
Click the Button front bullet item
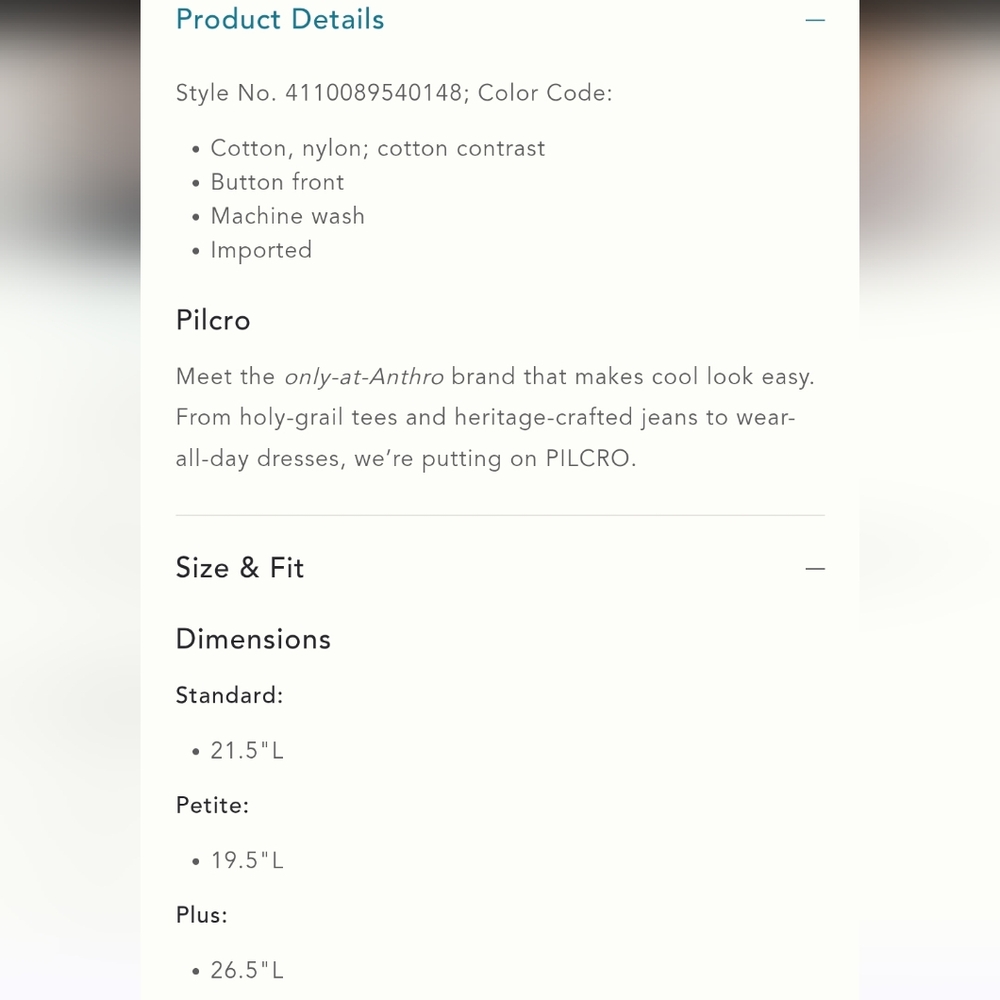tap(277, 182)
